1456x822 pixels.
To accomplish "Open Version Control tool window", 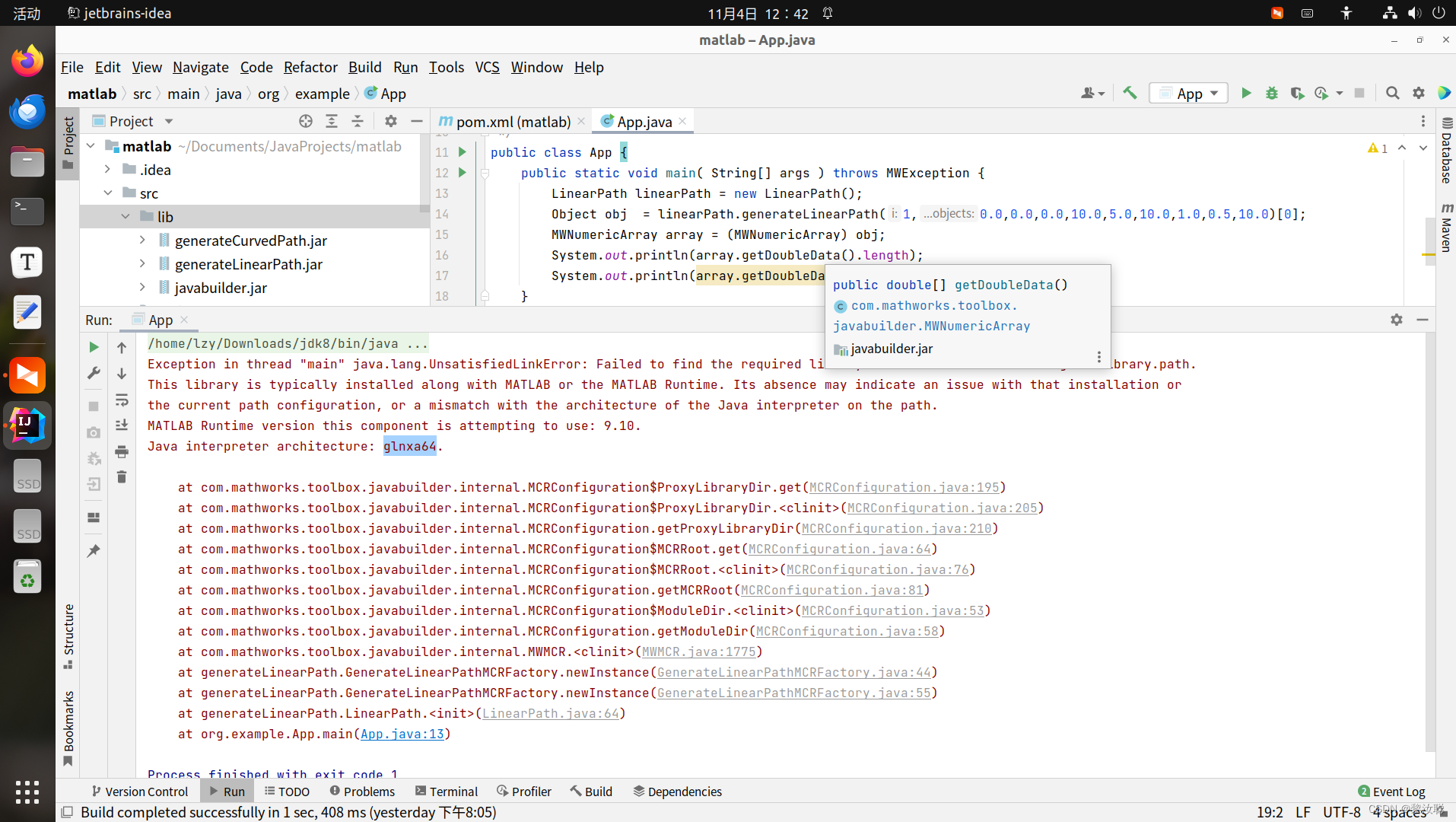I will point(139,792).
